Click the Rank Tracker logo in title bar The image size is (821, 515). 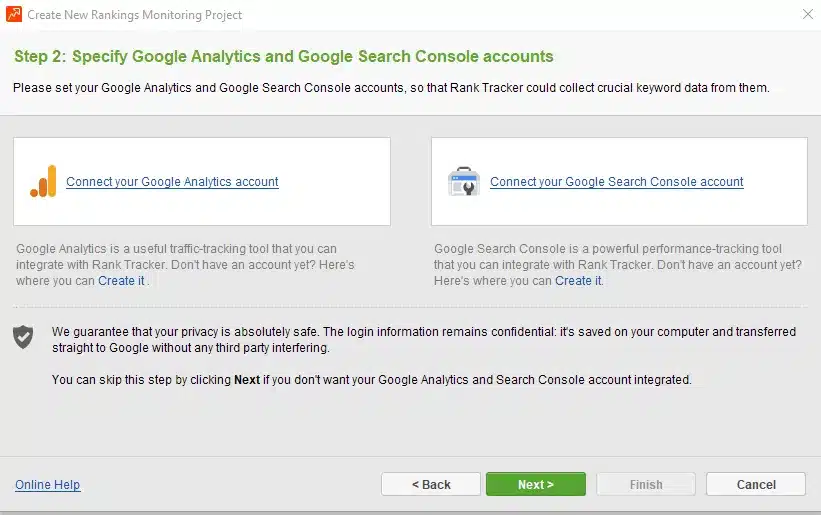click(x=14, y=14)
